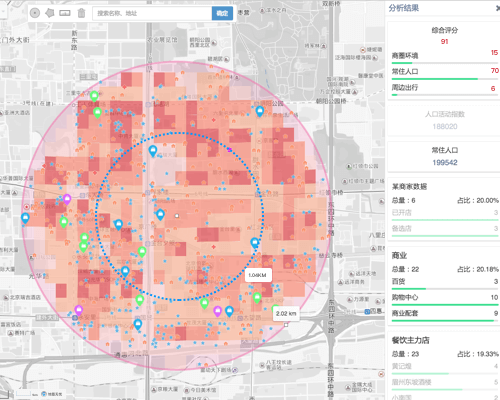Click the 1.04KM radius label
This screenshot has height=400, width=500.
point(258,275)
